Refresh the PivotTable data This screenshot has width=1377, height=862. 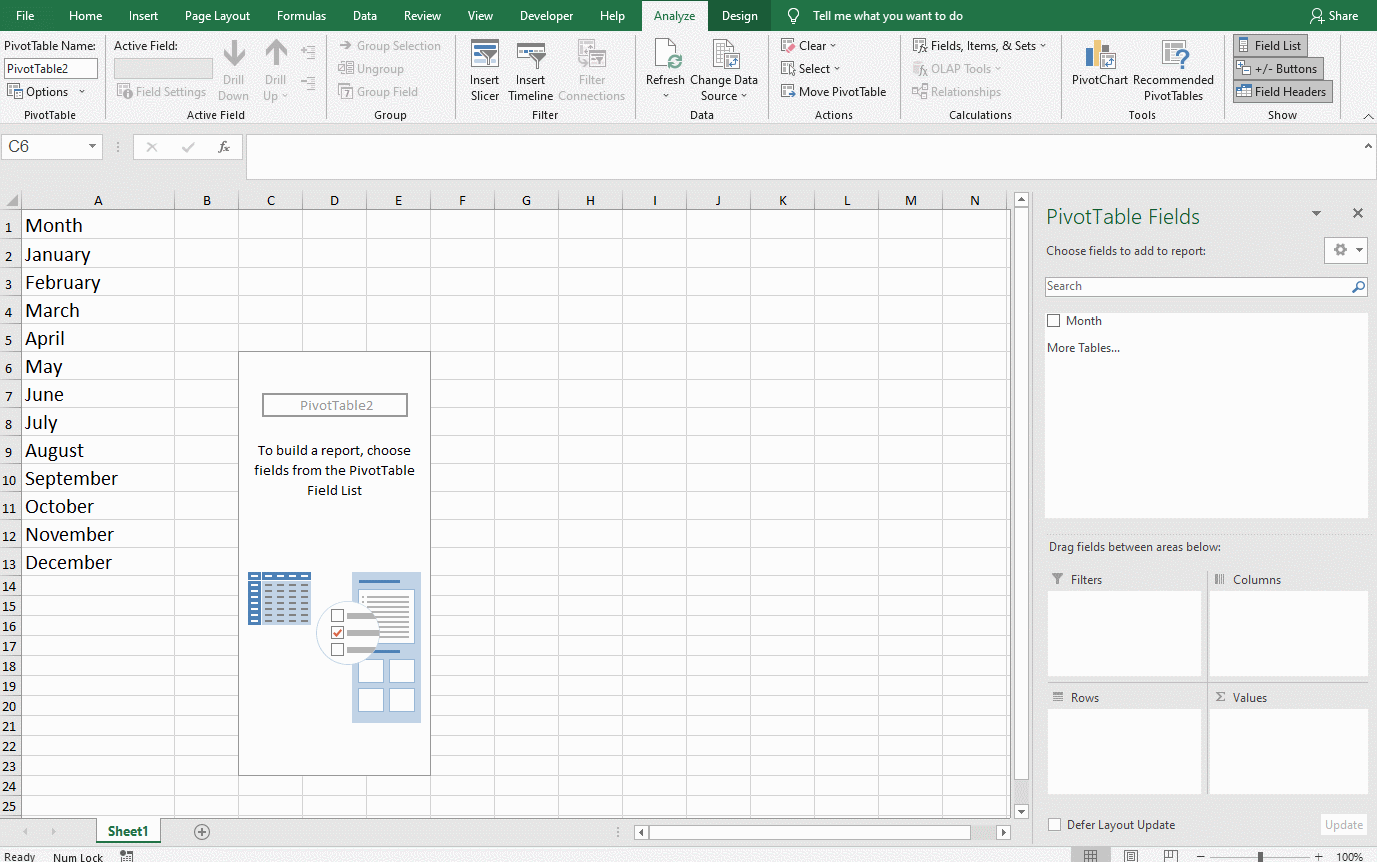(665, 68)
